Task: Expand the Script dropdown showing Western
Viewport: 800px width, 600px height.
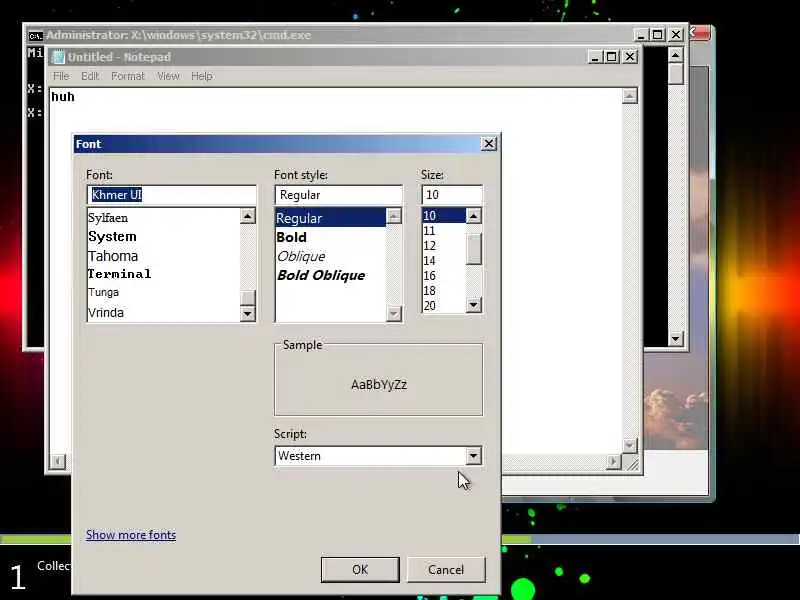Action: click(473, 456)
